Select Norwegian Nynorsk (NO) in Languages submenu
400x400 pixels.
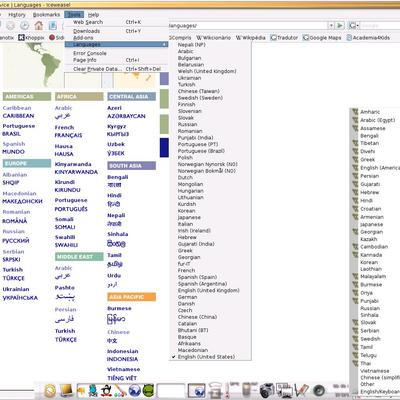[210, 164]
